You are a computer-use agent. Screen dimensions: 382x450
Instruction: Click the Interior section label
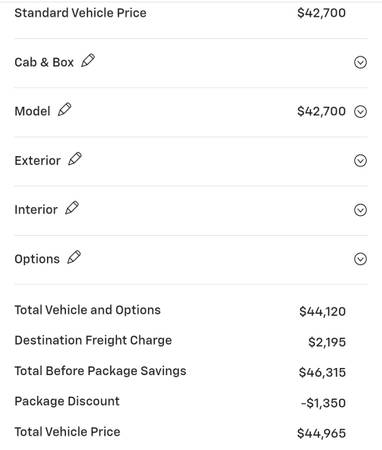[36, 210]
